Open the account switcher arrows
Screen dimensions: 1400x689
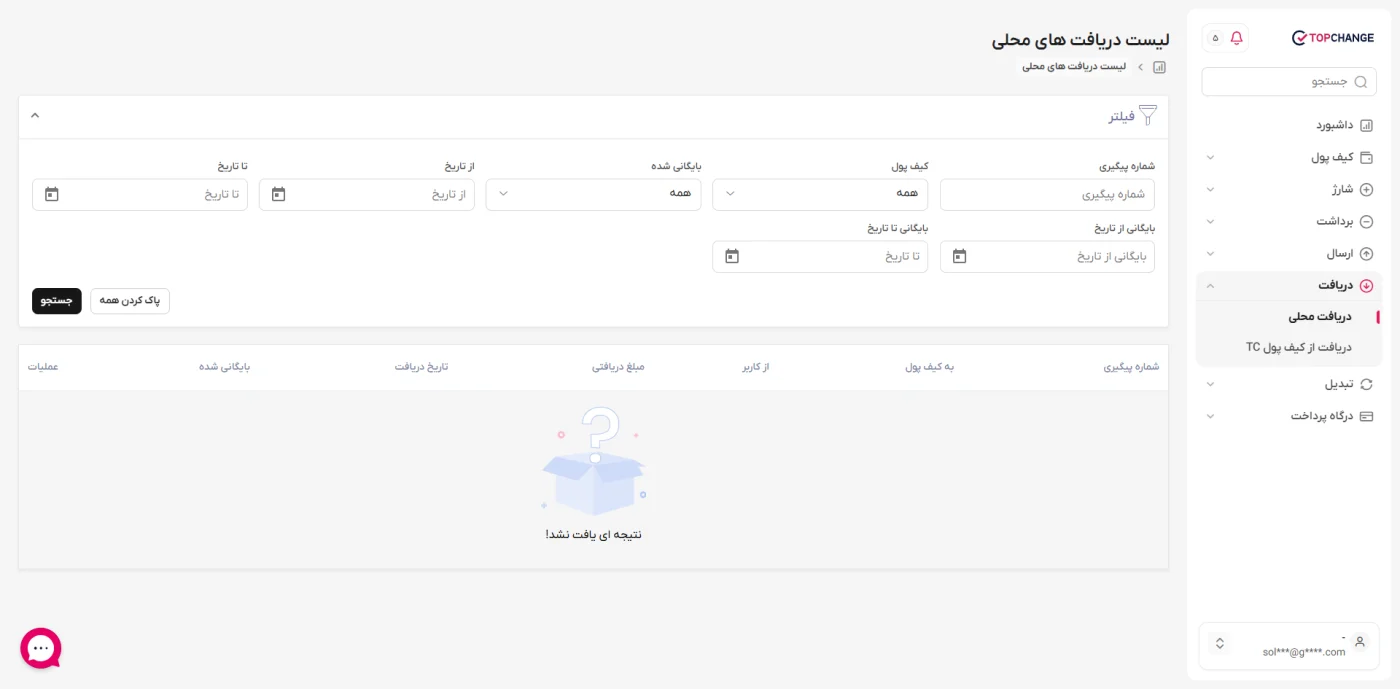coord(1219,643)
